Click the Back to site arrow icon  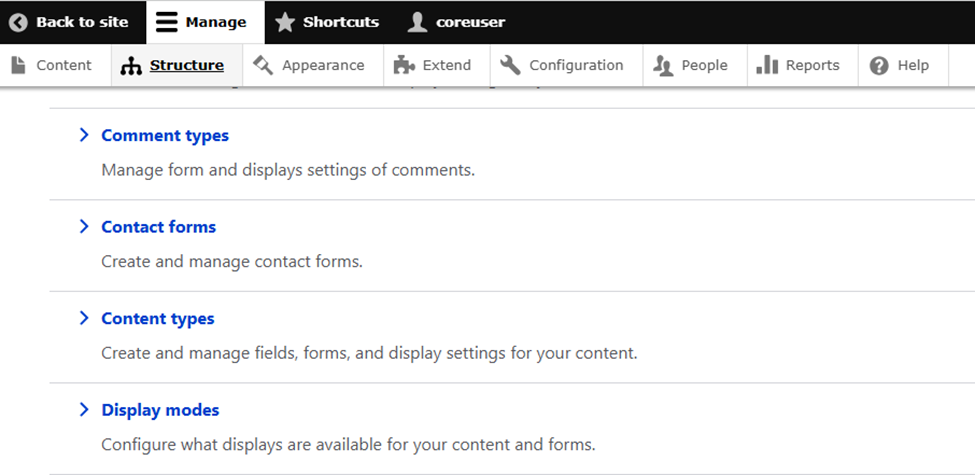[x=18, y=22]
